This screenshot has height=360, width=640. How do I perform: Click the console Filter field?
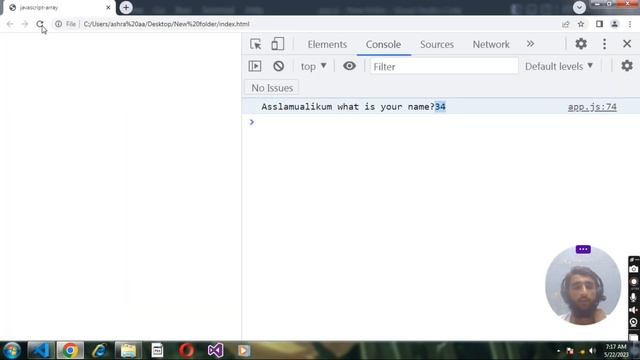click(x=444, y=66)
